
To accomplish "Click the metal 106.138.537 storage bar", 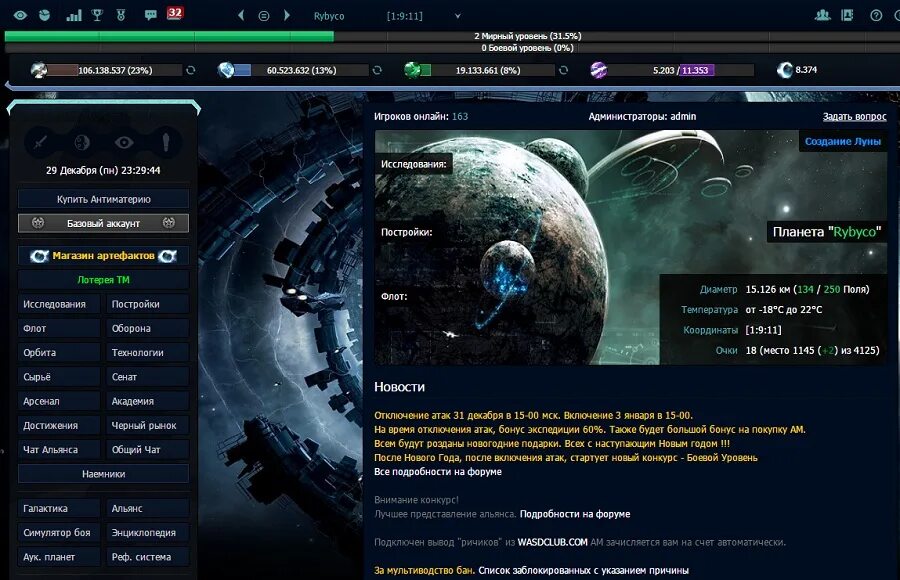I will pos(115,70).
